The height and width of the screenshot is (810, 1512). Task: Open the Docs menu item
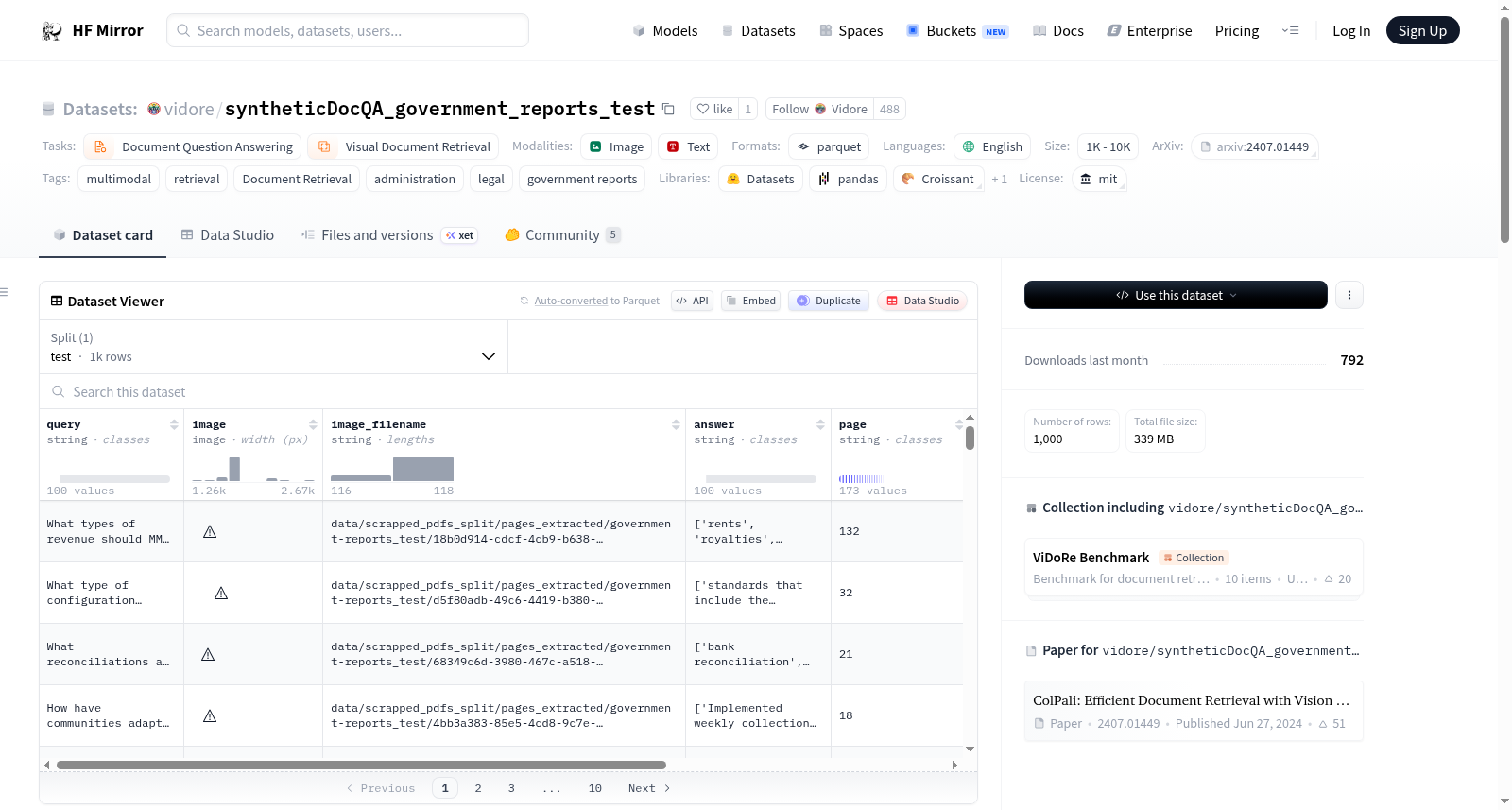[x=1058, y=30]
